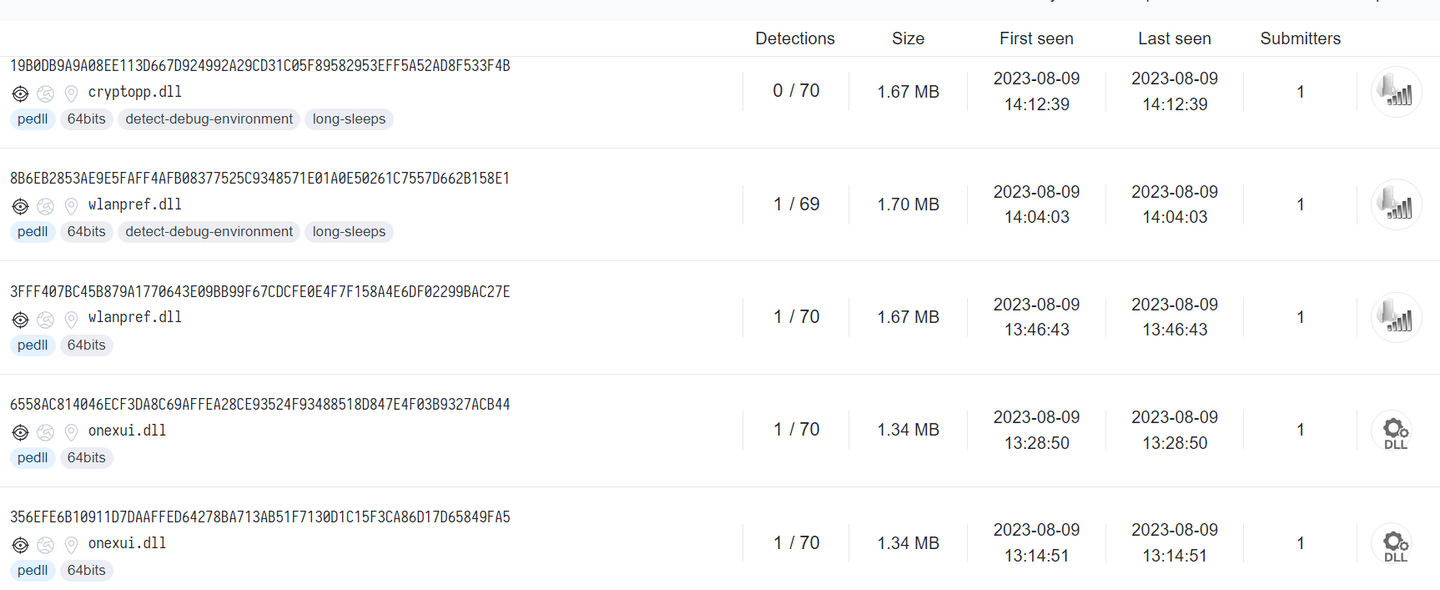Image resolution: width=1440 pixels, height=590 pixels.
Task: Click the file type thumbnail in the 3FFF407B row
Action: point(1396,318)
